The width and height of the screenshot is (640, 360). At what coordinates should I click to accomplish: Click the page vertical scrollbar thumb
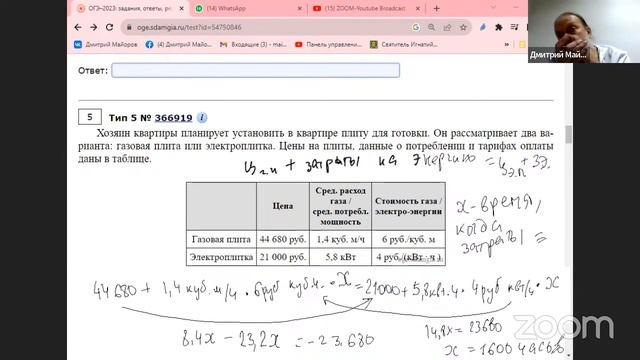[x=569, y=135]
